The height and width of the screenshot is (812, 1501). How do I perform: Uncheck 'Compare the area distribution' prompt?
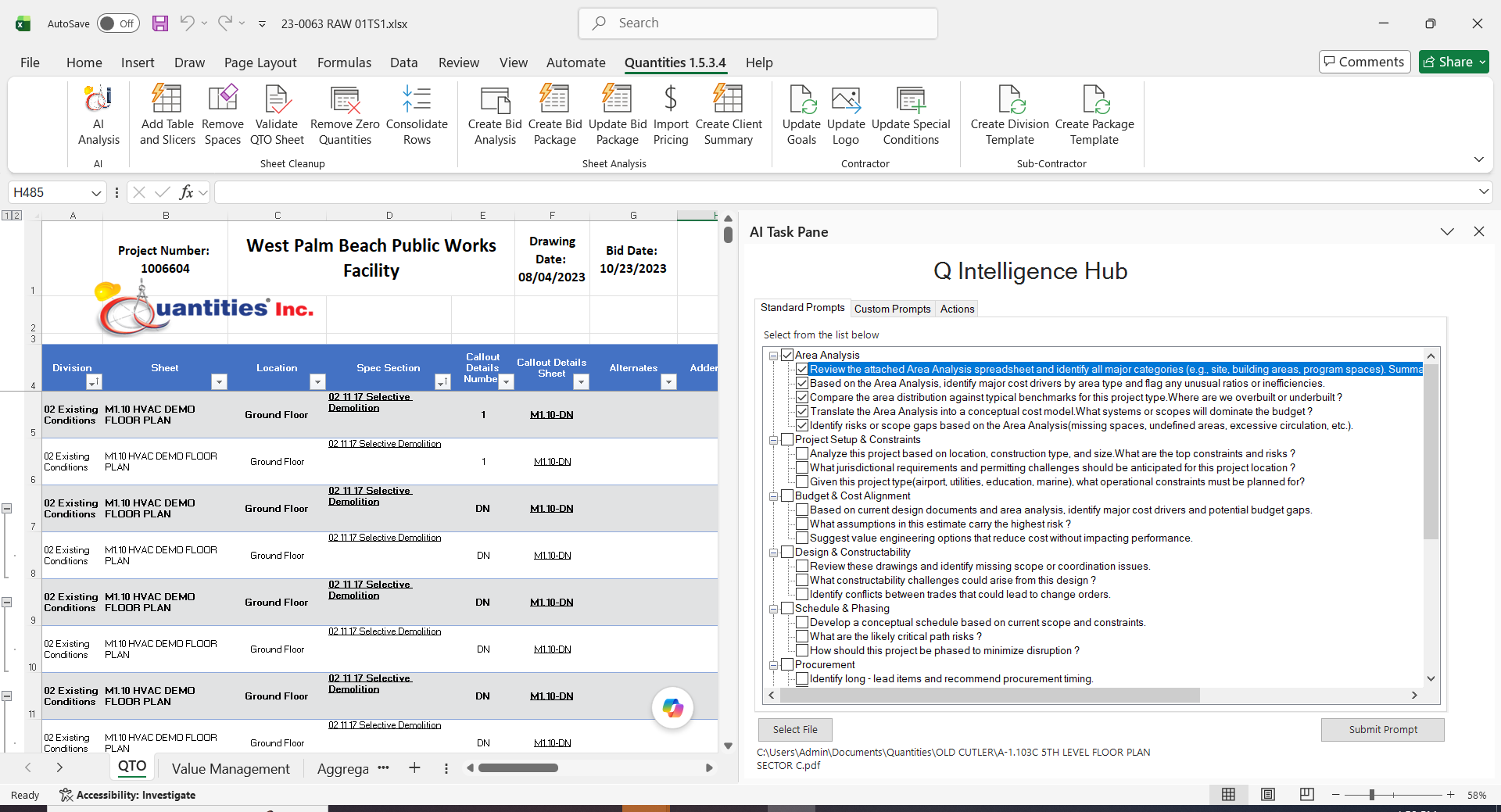(802, 397)
